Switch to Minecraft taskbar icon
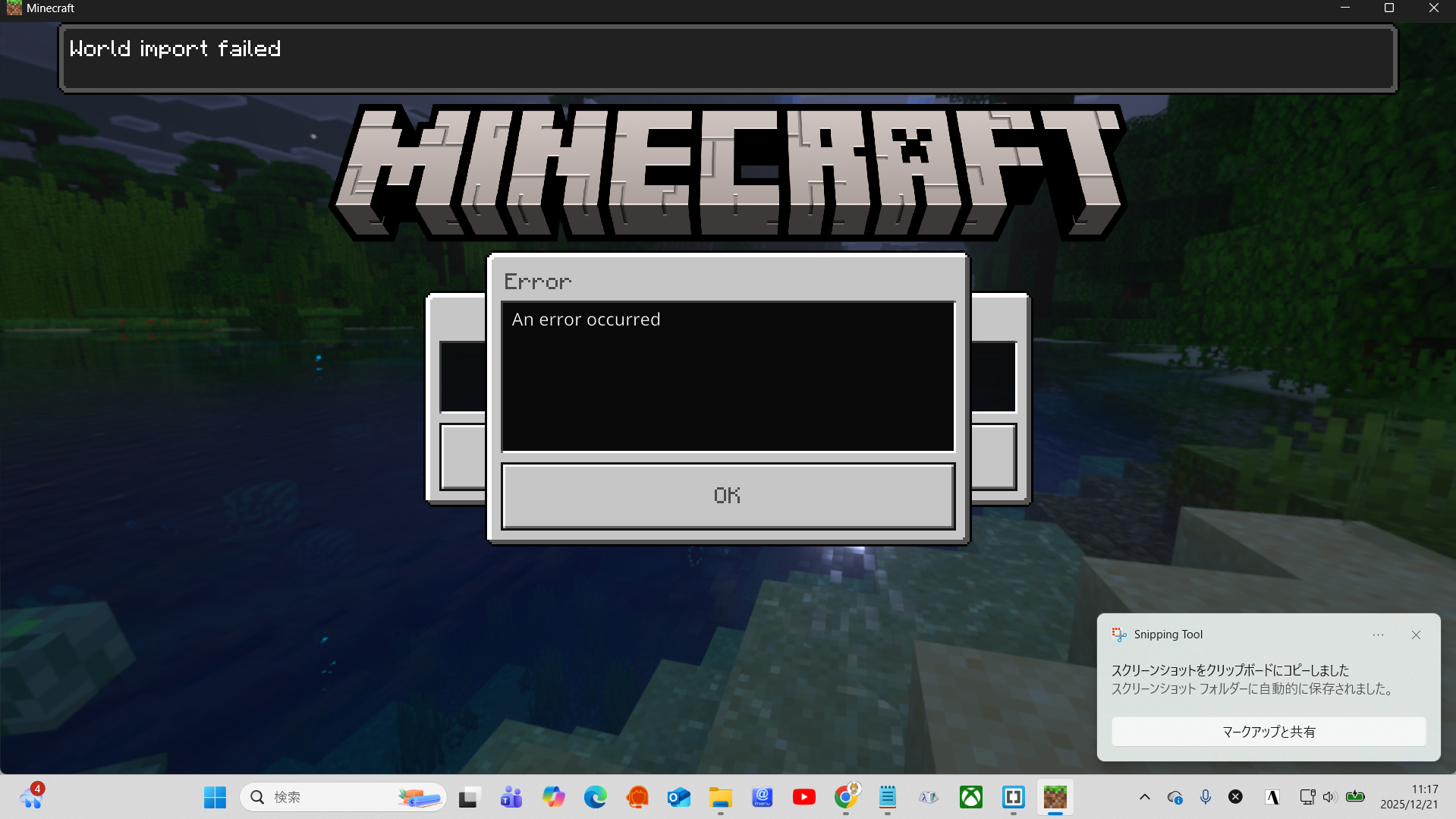This screenshot has width=1456, height=819. 1055,797
